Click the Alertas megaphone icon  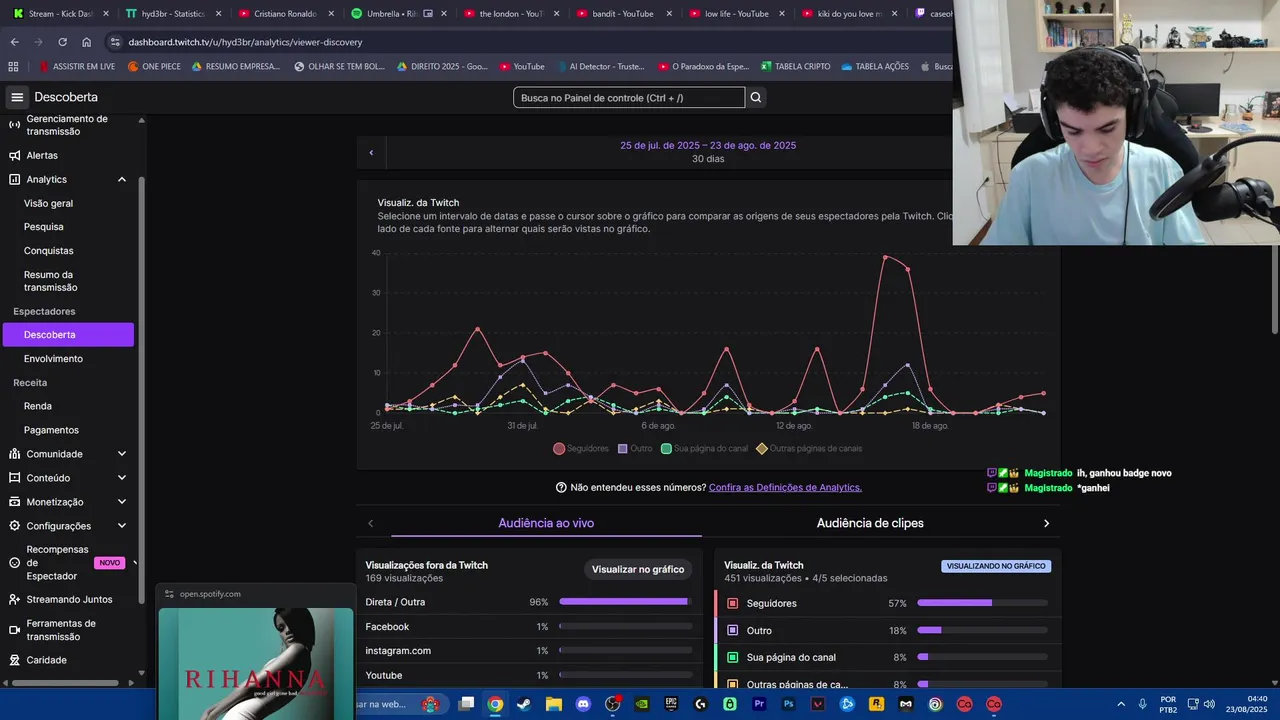point(14,155)
